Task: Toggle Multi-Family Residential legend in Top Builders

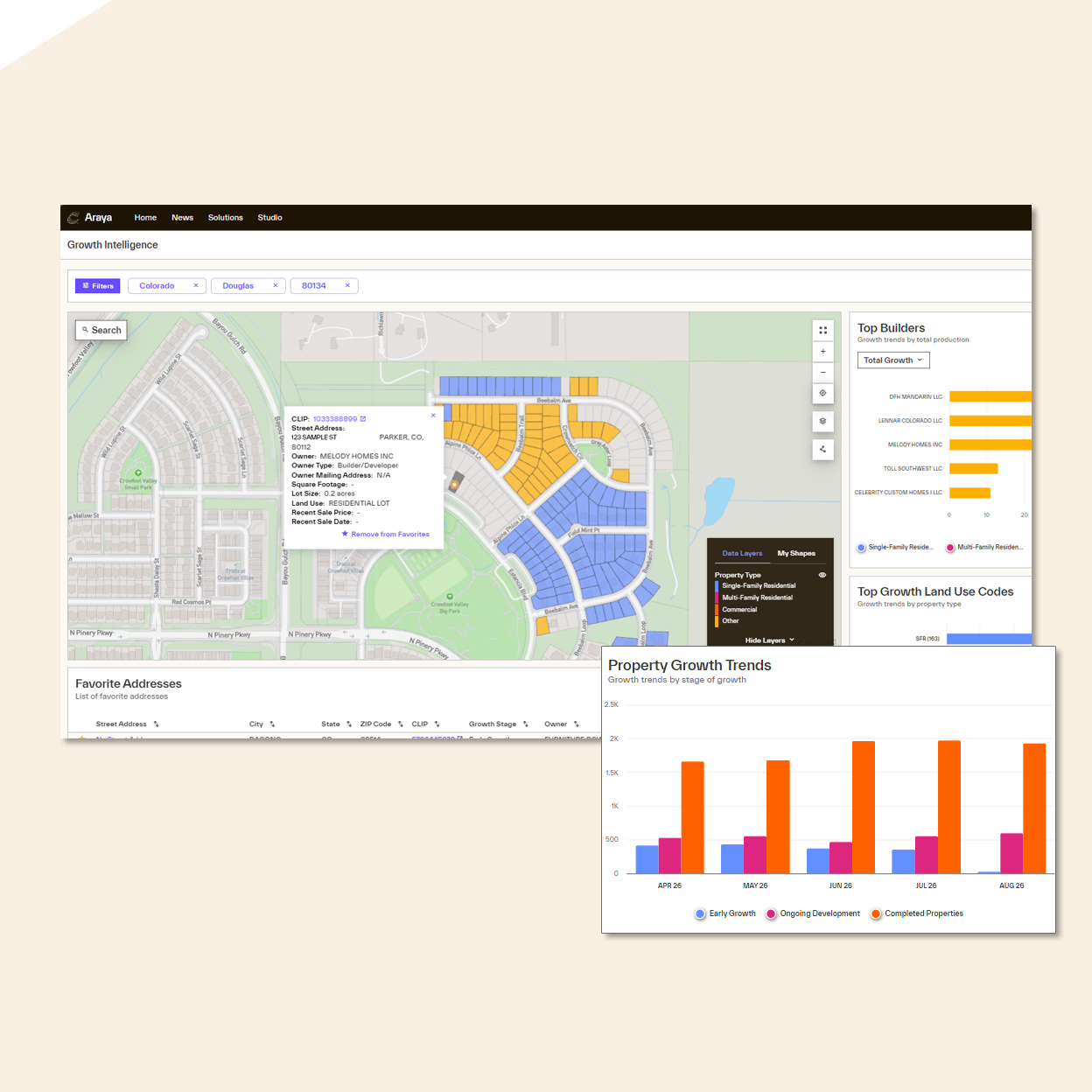Action: 984,548
